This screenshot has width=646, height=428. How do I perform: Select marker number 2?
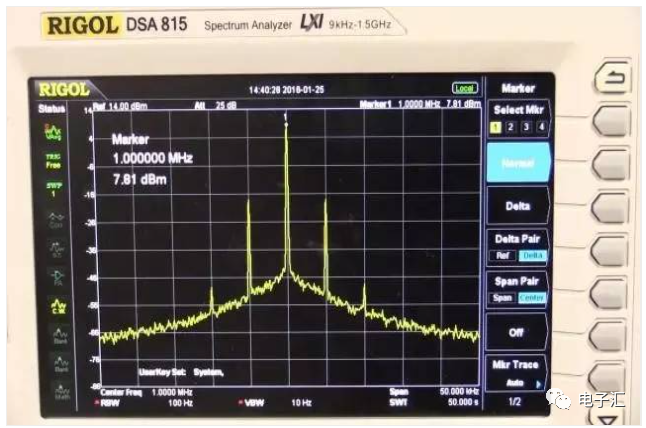pyautogui.click(x=511, y=127)
